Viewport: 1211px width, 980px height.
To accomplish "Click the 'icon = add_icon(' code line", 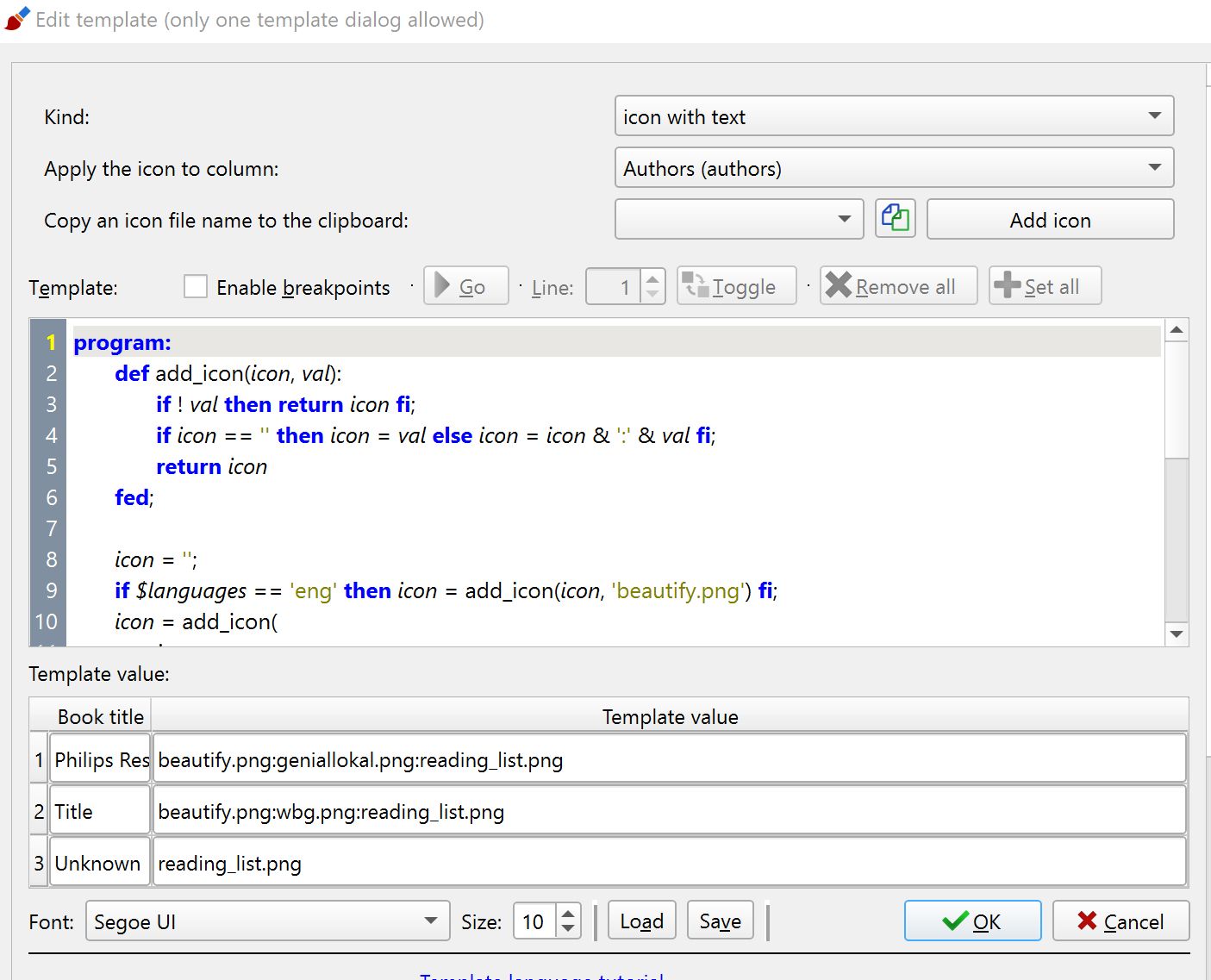I will tap(197, 621).
